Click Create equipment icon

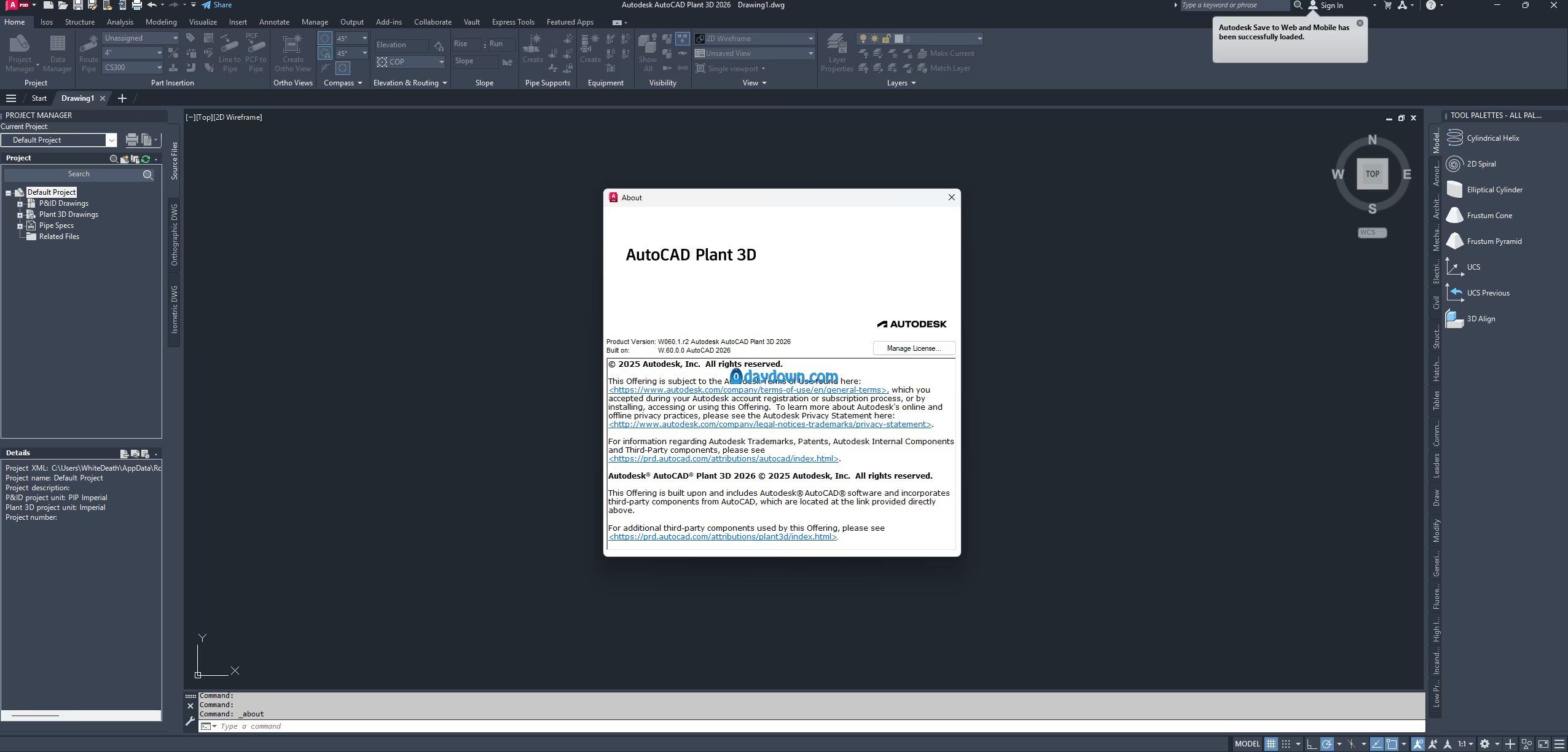click(x=590, y=48)
